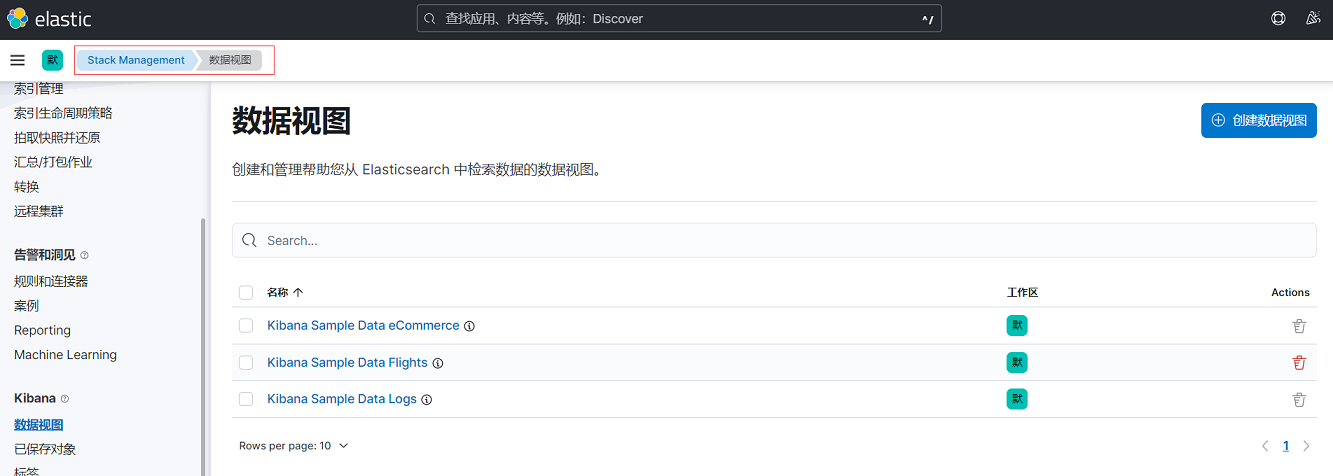This screenshot has width=1333, height=476.
Task: Delete Kibana Sample Data Flights view
Action: [x=1299, y=363]
